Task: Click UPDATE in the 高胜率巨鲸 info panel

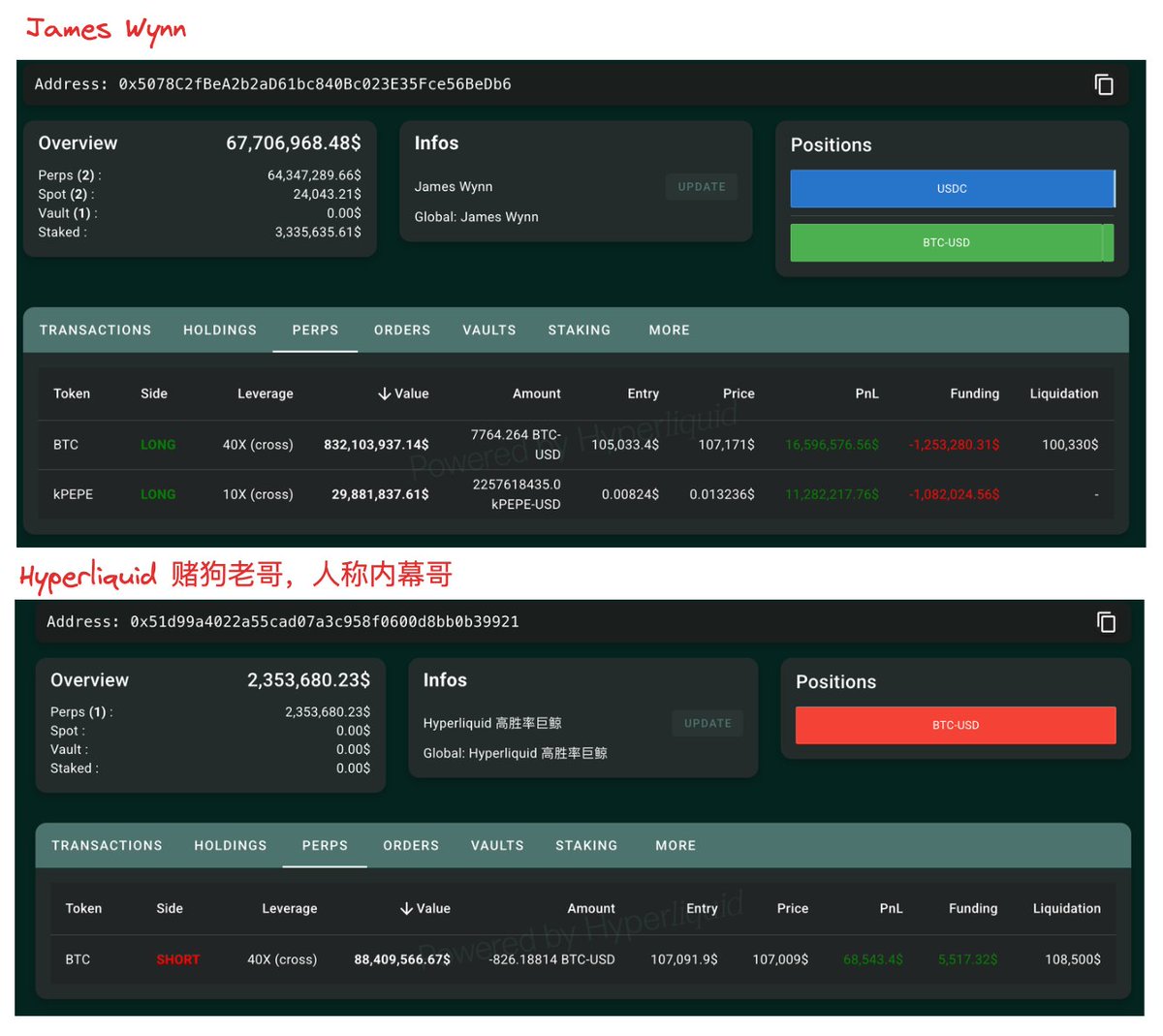Action: click(707, 723)
